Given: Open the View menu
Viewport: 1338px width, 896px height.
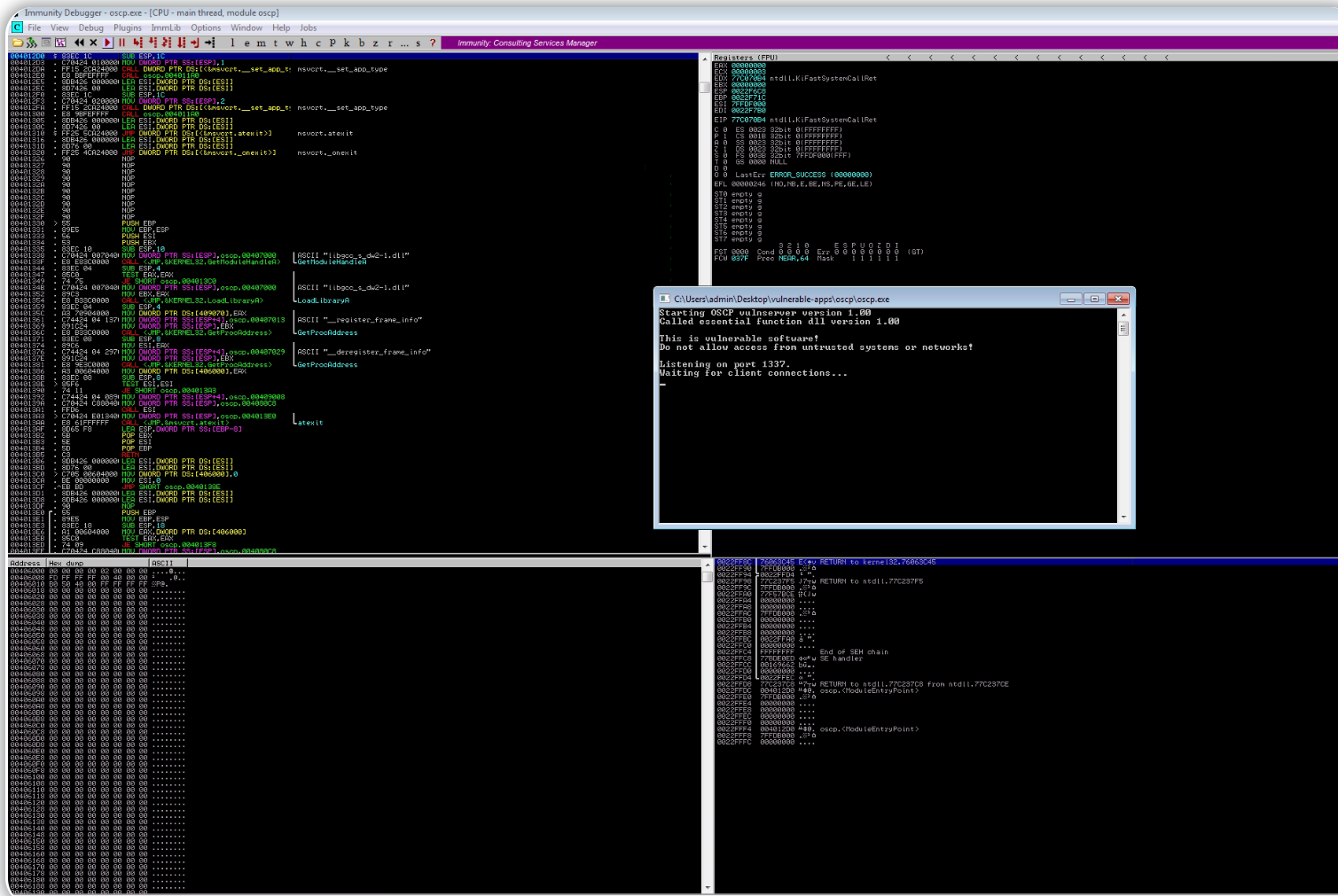Looking at the screenshot, I should point(59,27).
